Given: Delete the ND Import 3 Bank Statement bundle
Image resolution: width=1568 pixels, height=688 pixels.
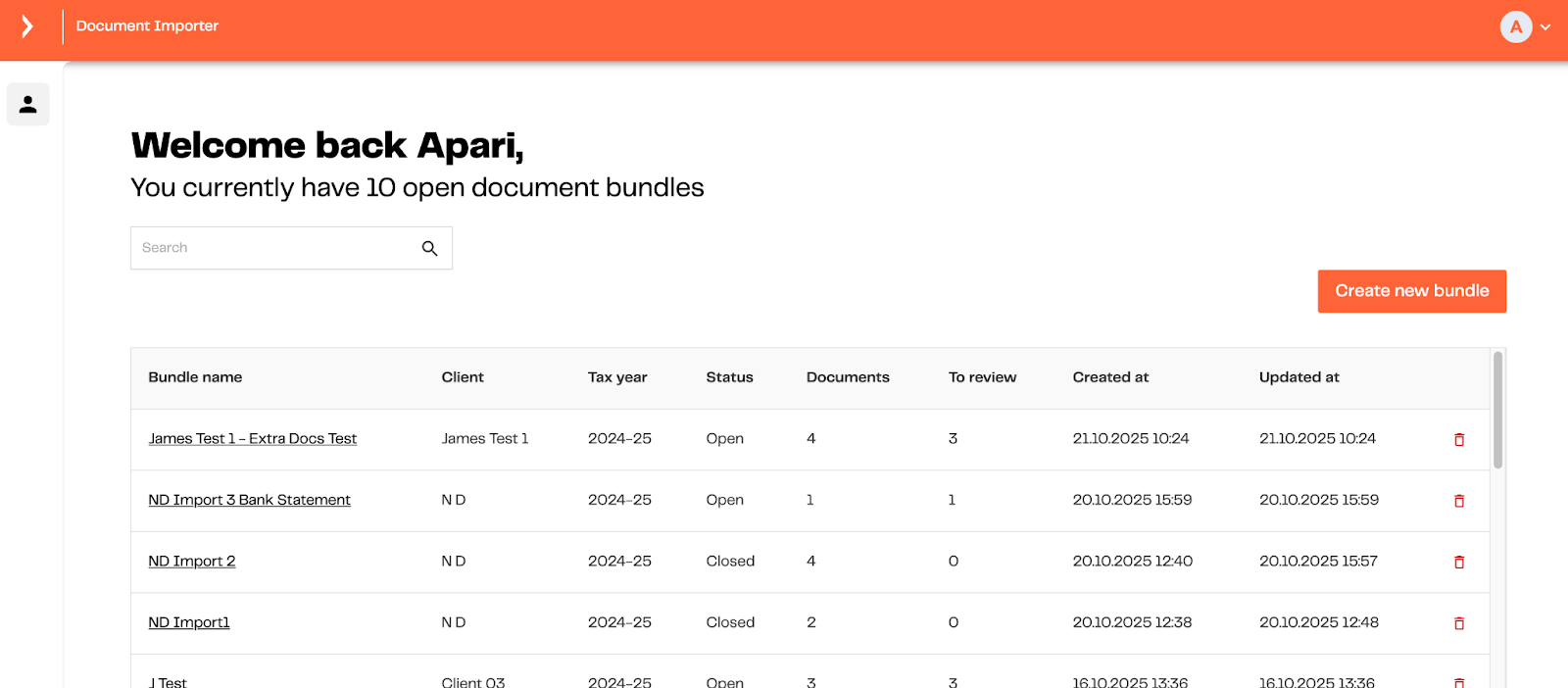Looking at the screenshot, I should pos(1458,501).
